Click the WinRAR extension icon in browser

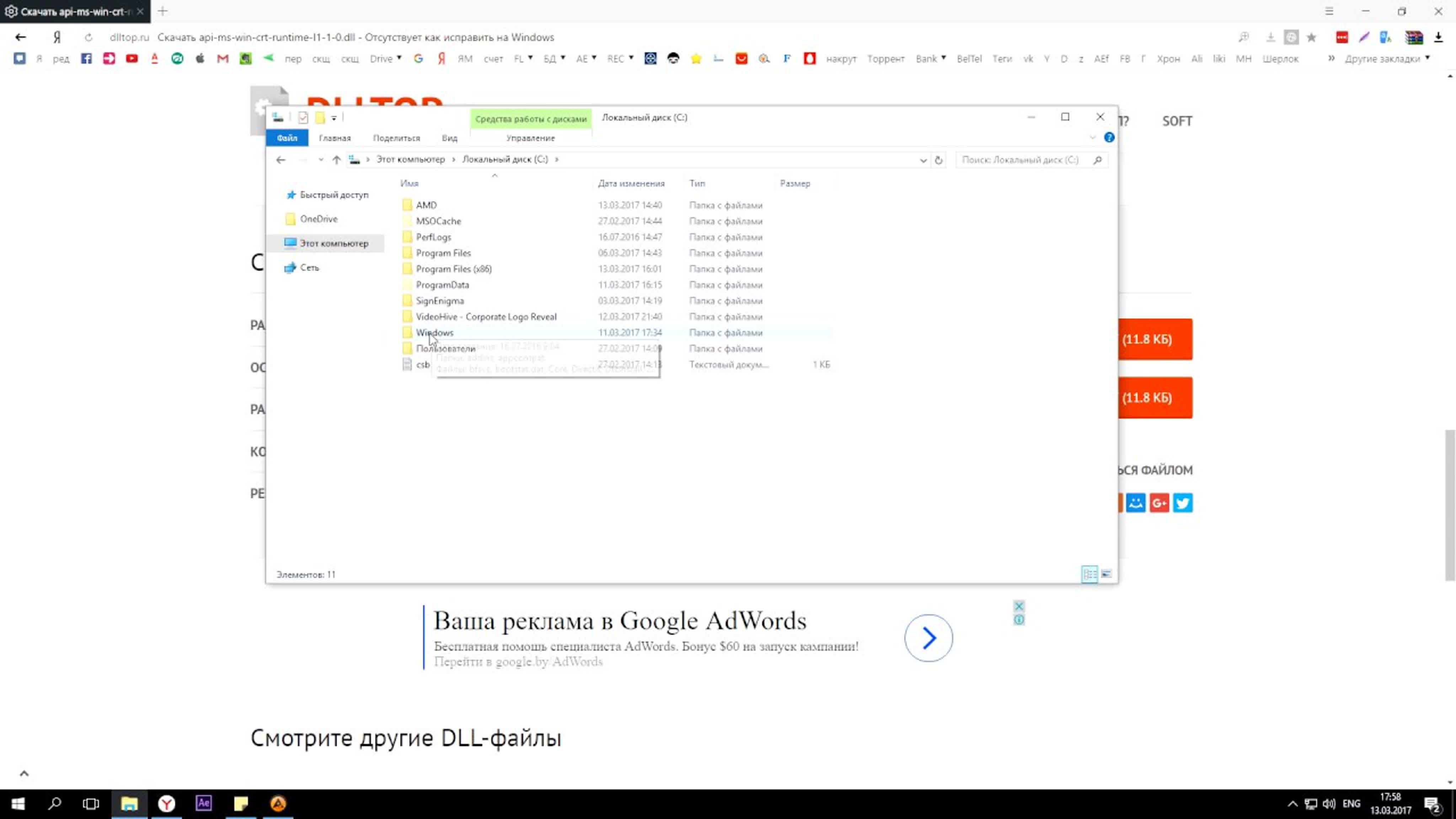pos(1414,37)
